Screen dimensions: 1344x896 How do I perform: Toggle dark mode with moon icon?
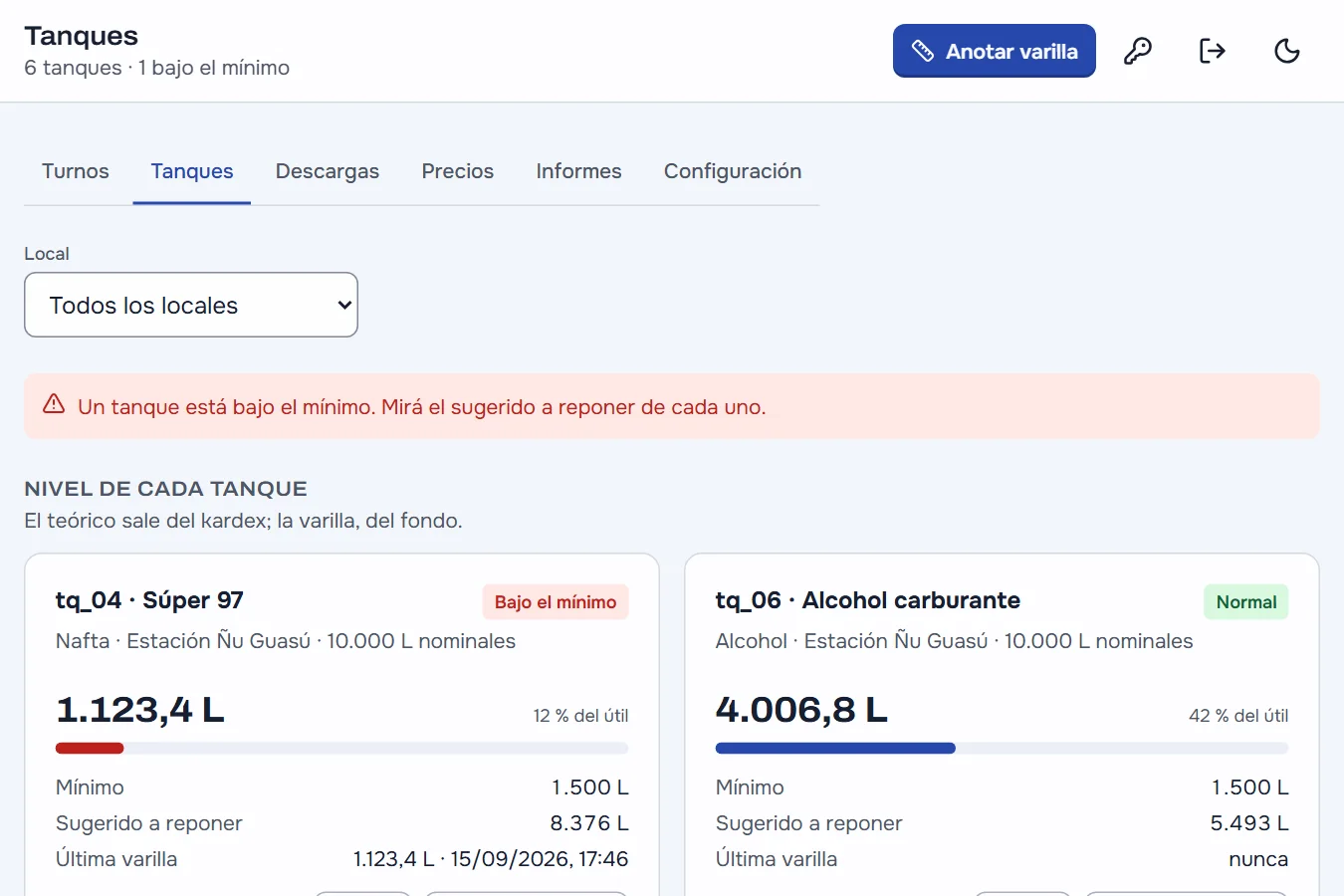1287,51
